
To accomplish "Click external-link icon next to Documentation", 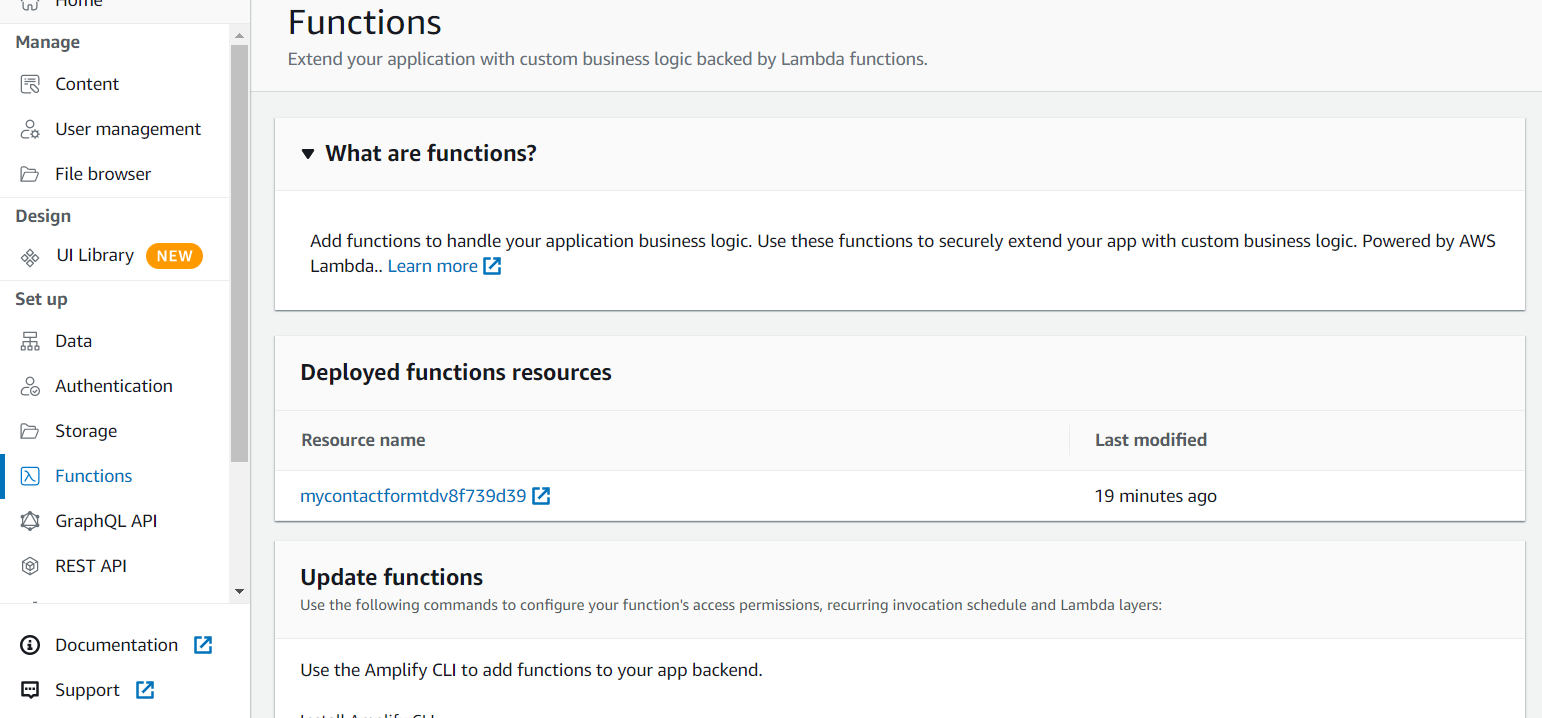I will click(x=203, y=645).
